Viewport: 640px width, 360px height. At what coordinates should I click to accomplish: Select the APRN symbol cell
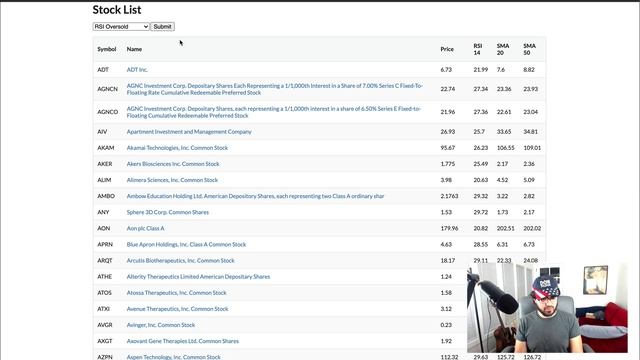[x=105, y=244]
